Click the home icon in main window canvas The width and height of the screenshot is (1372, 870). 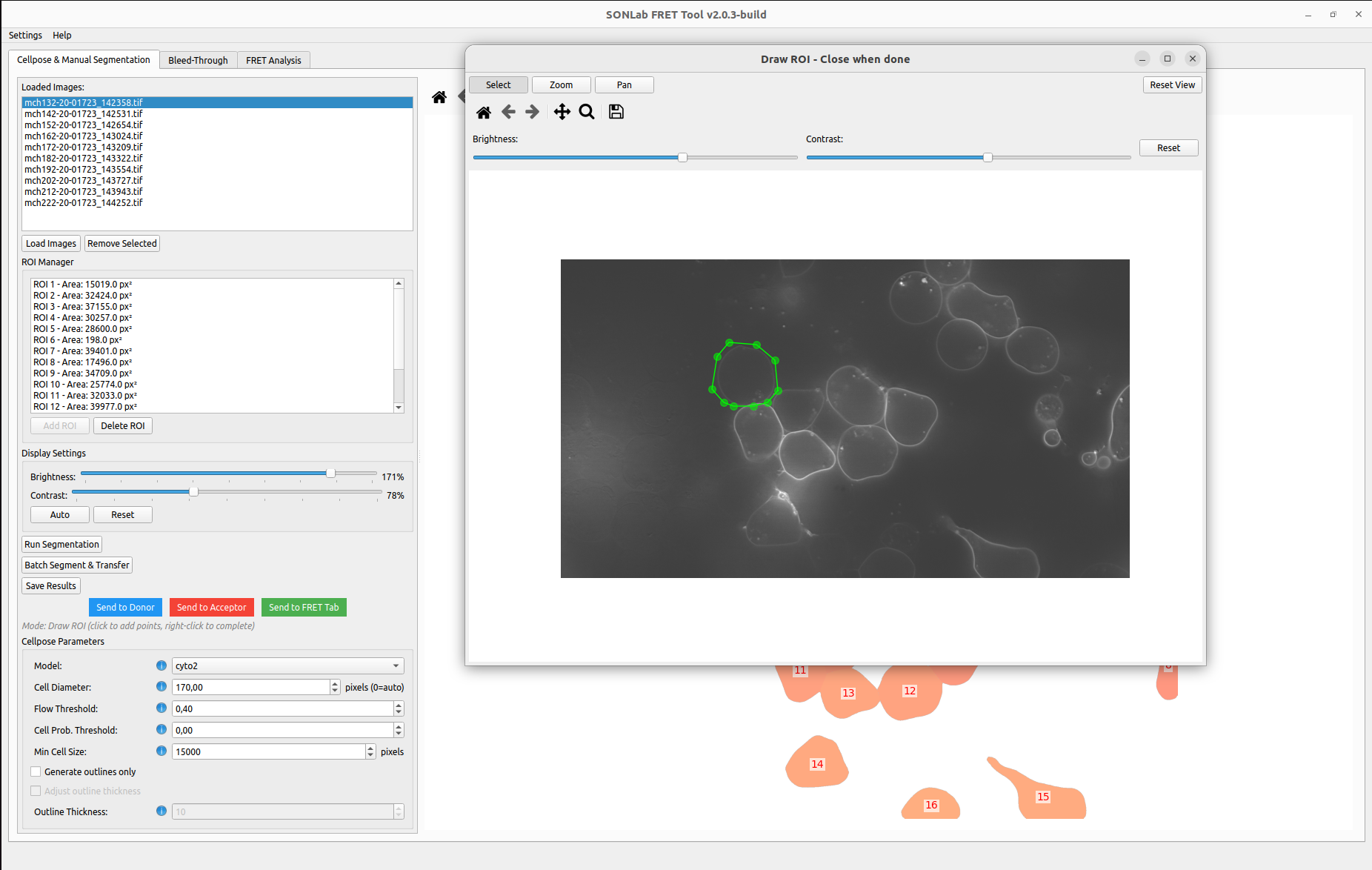pos(439,97)
